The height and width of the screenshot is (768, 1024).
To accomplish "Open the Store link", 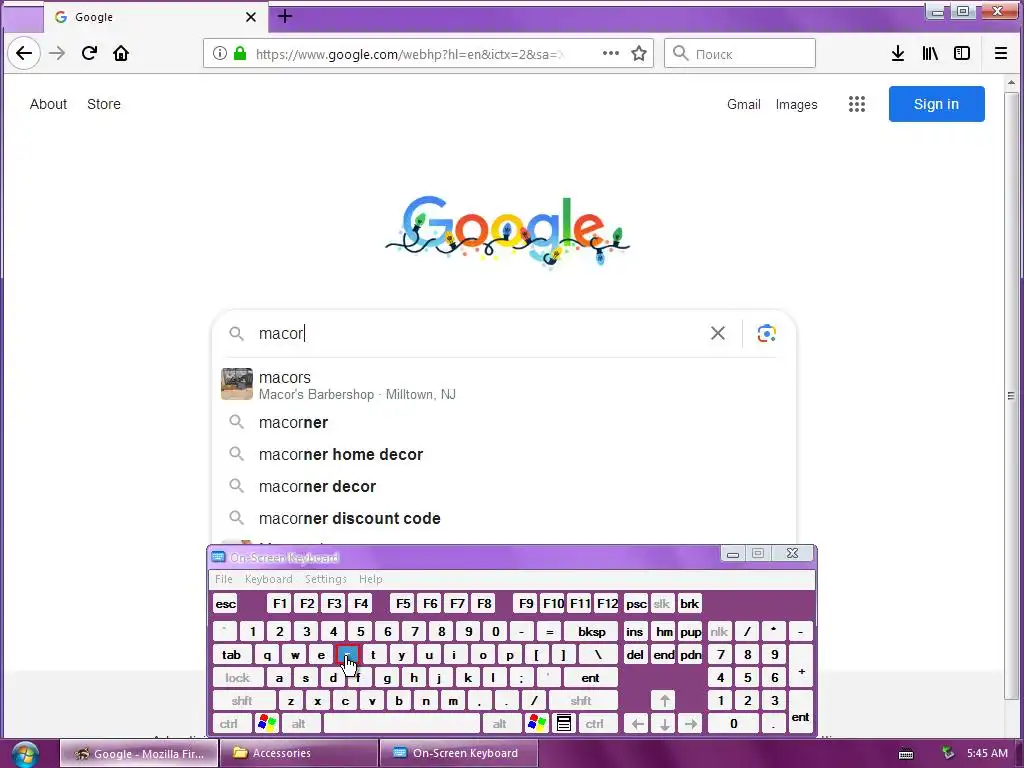I will 104,104.
